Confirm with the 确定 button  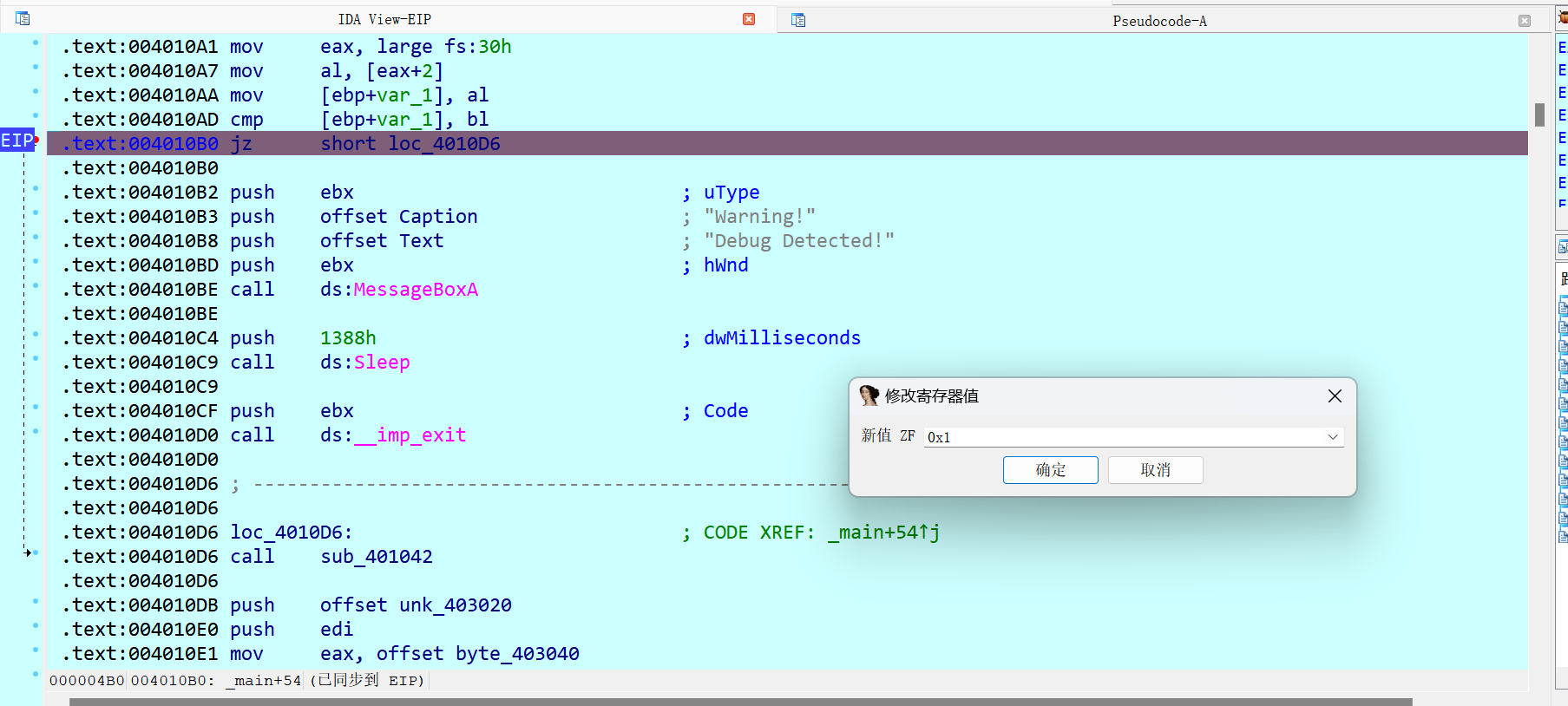point(1050,470)
